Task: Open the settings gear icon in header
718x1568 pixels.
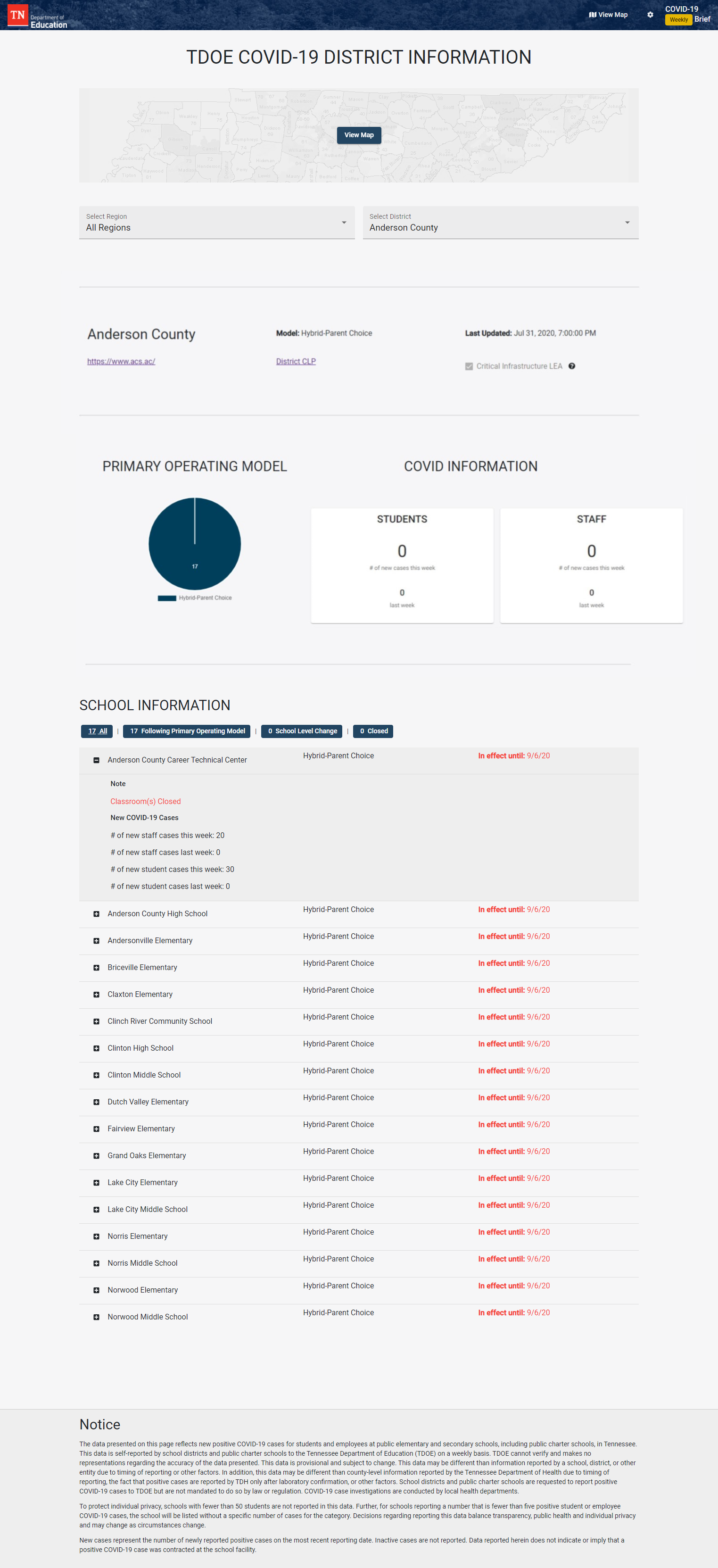Action: tap(650, 15)
